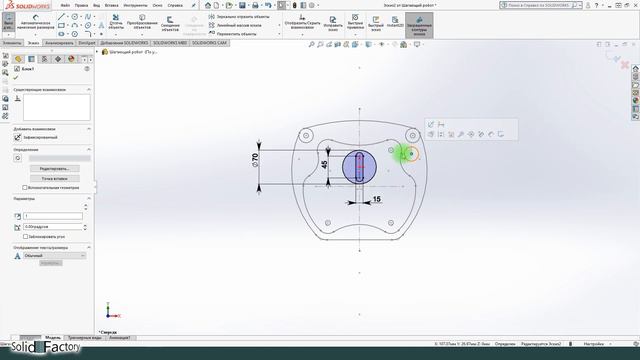Open the Tools menu
This screenshot has height=360, width=640.
click(x=135, y=6)
